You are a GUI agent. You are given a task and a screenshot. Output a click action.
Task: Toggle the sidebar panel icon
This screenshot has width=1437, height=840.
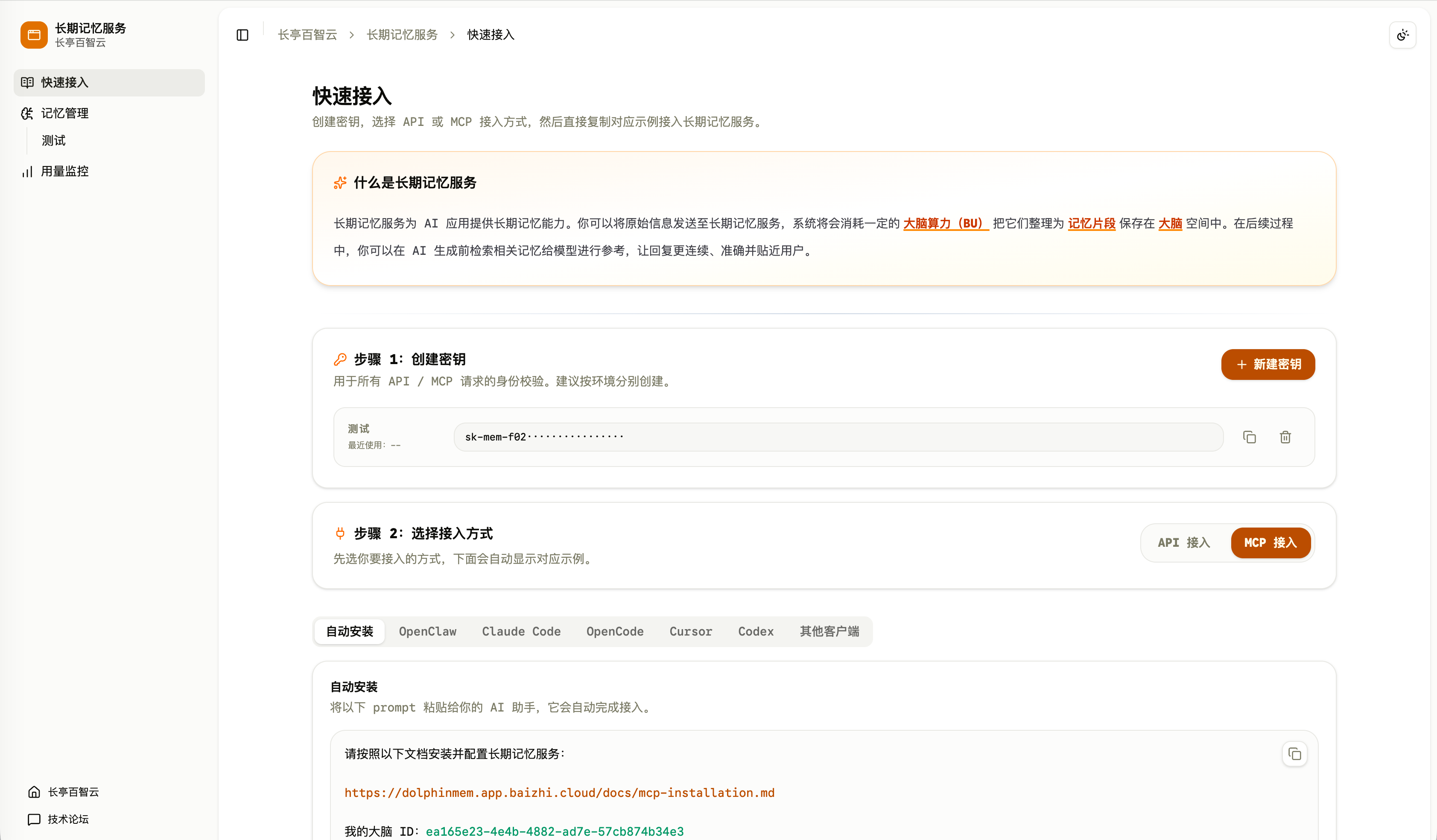point(242,35)
